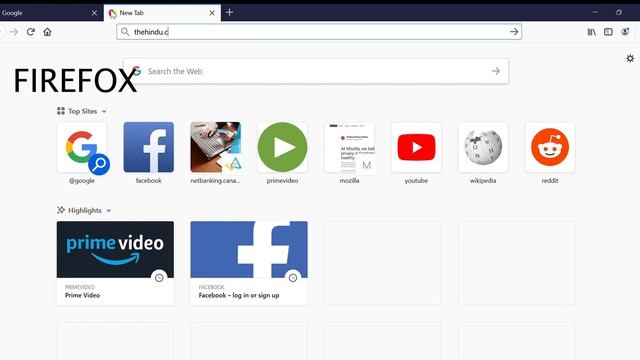Collapse the Highlights section
The height and width of the screenshot is (360, 640).
[109, 211]
